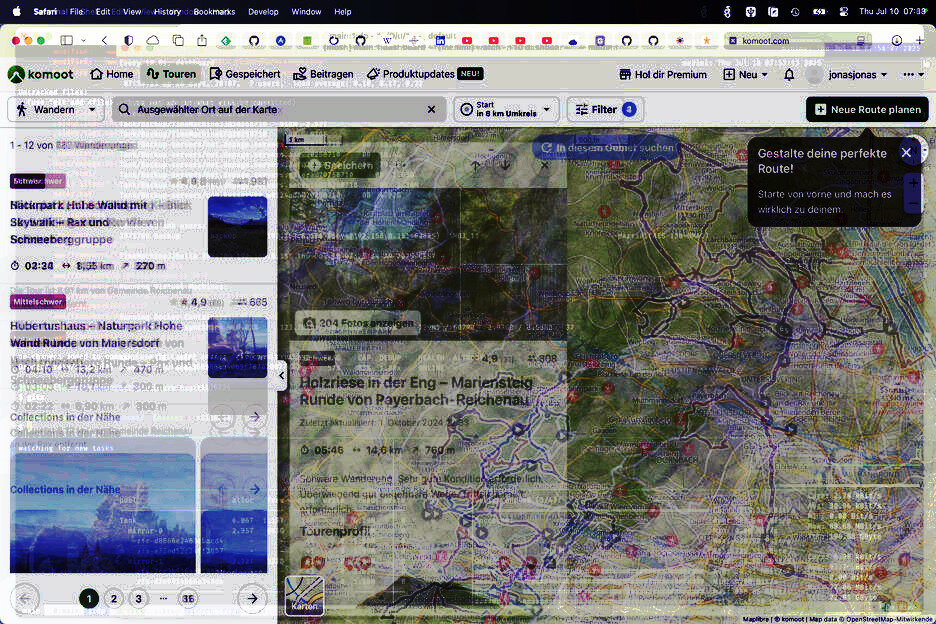Click the user profile avatar
This screenshot has width=936, height=624.
click(x=813, y=75)
